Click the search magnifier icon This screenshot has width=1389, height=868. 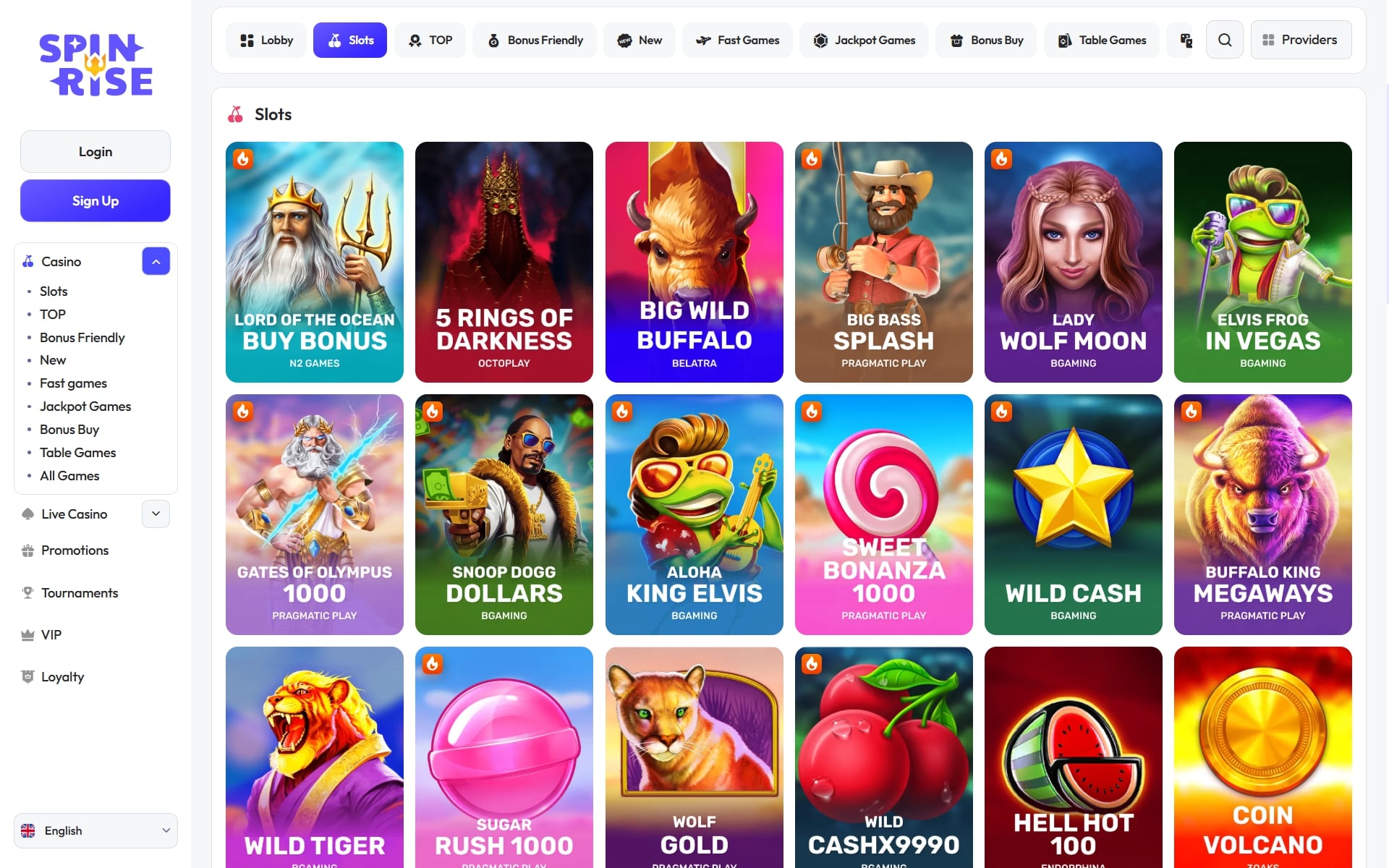[x=1225, y=40]
